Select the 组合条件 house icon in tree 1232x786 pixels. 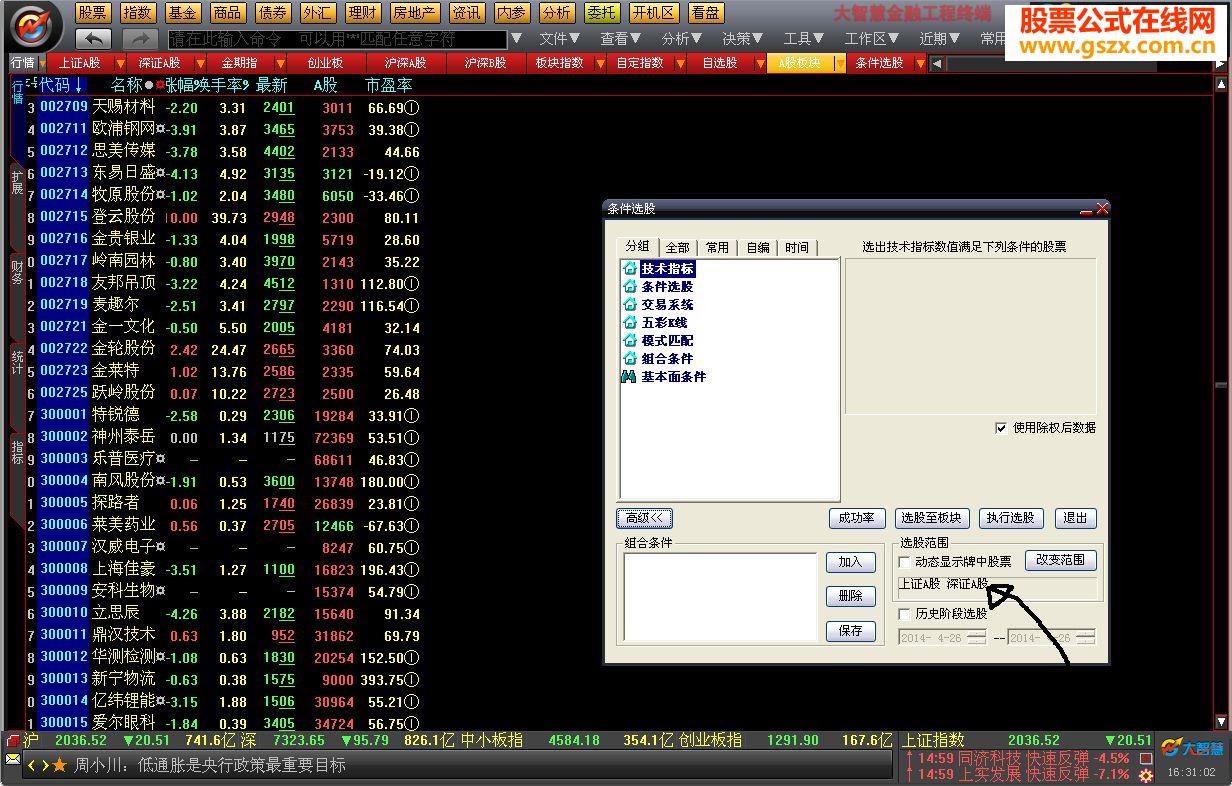[630, 359]
